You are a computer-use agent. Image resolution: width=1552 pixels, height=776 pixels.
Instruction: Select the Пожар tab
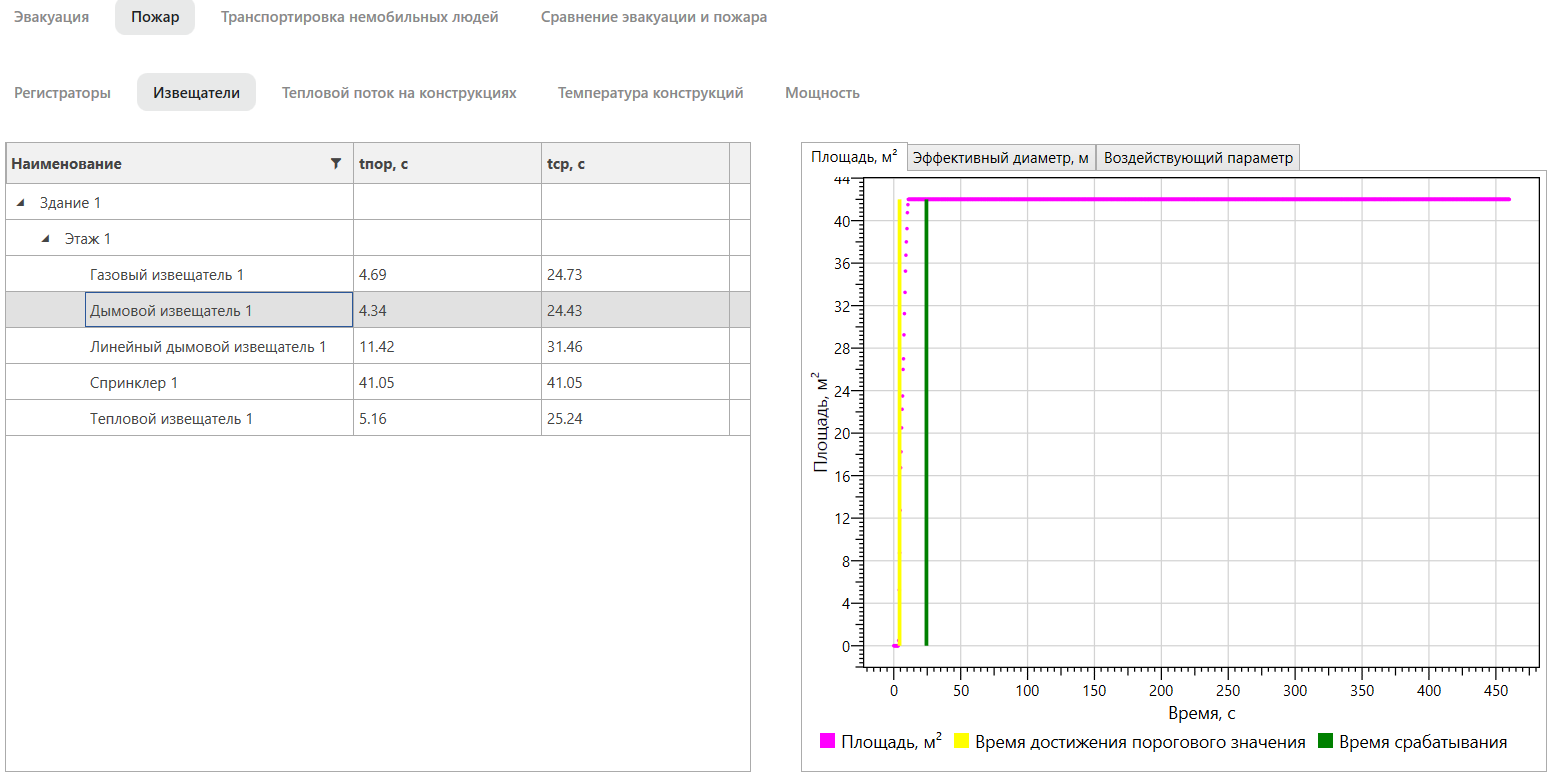pyautogui.click(x=155, y=17)
